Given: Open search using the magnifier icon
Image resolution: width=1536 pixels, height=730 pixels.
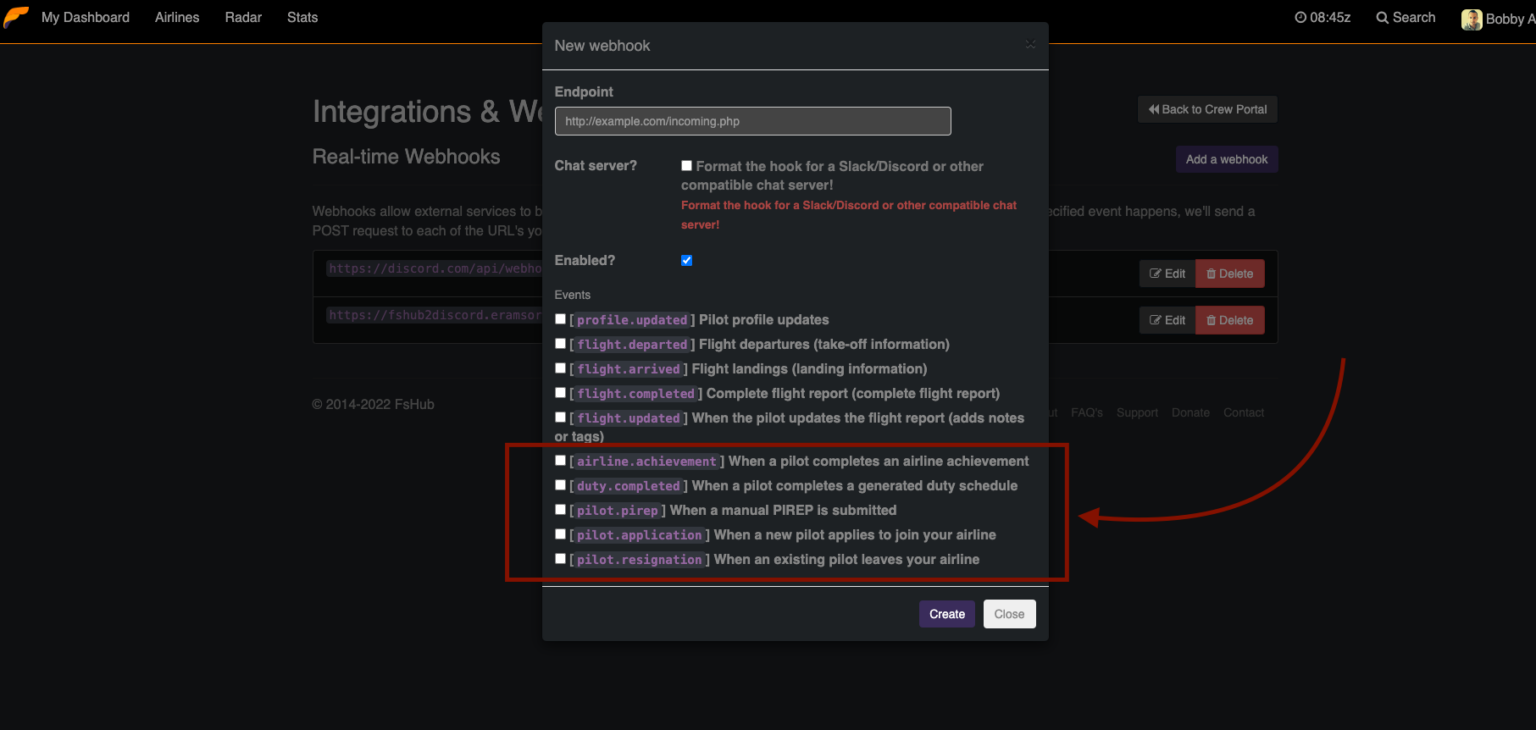Looking at the screenshot, I should (x=1381, y=17).
